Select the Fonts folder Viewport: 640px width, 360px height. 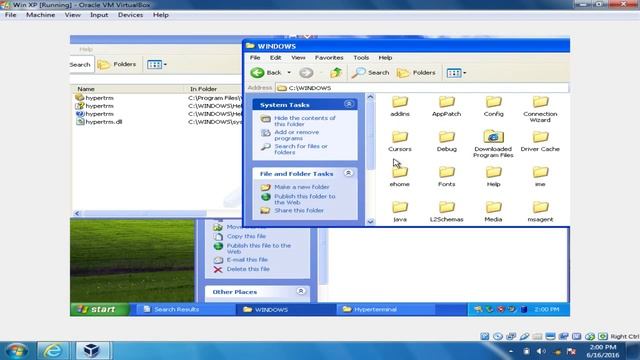[x=447, y=176]
